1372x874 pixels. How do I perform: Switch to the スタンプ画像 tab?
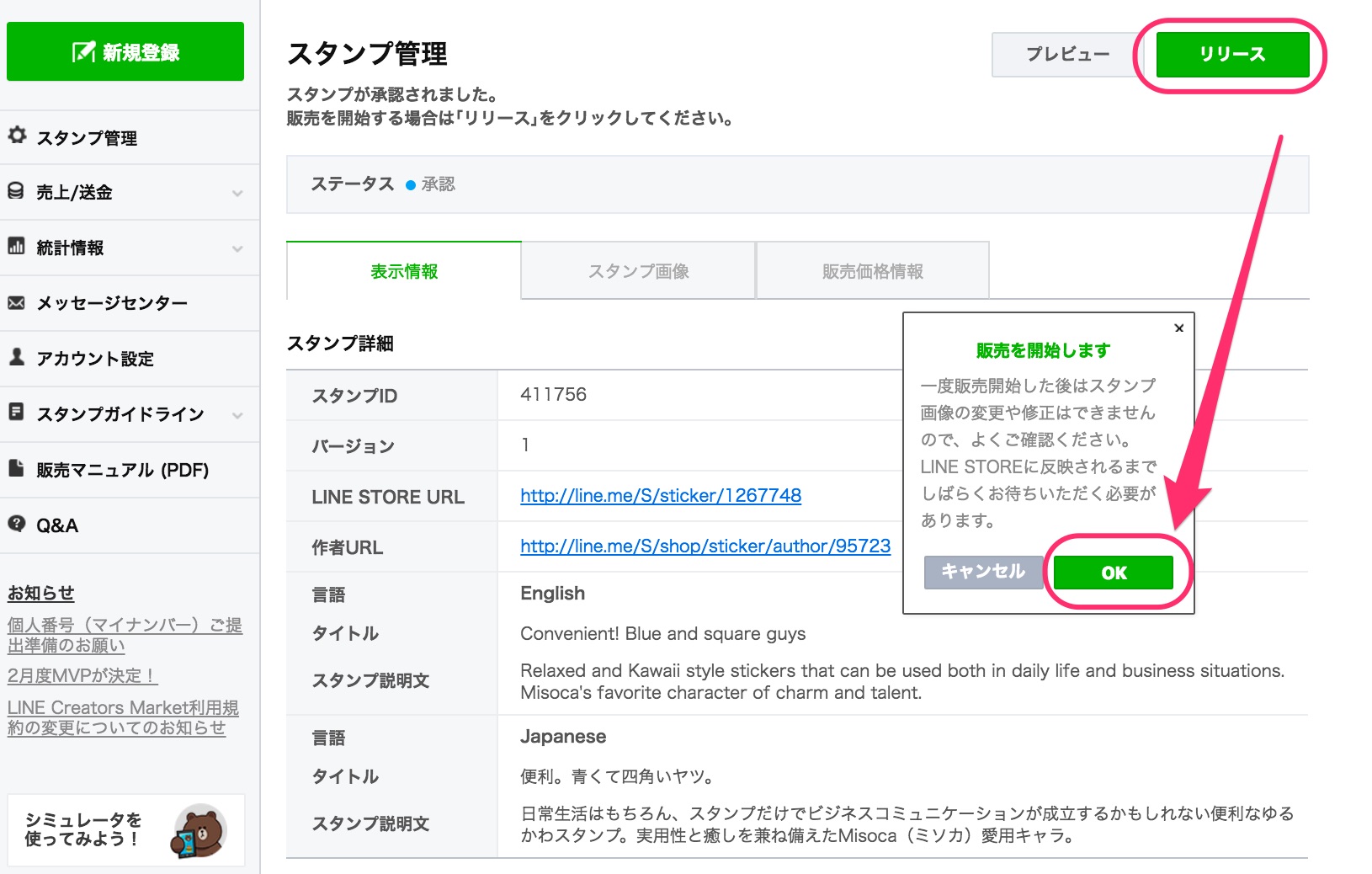pyautogui.click(x=638, y=271)
